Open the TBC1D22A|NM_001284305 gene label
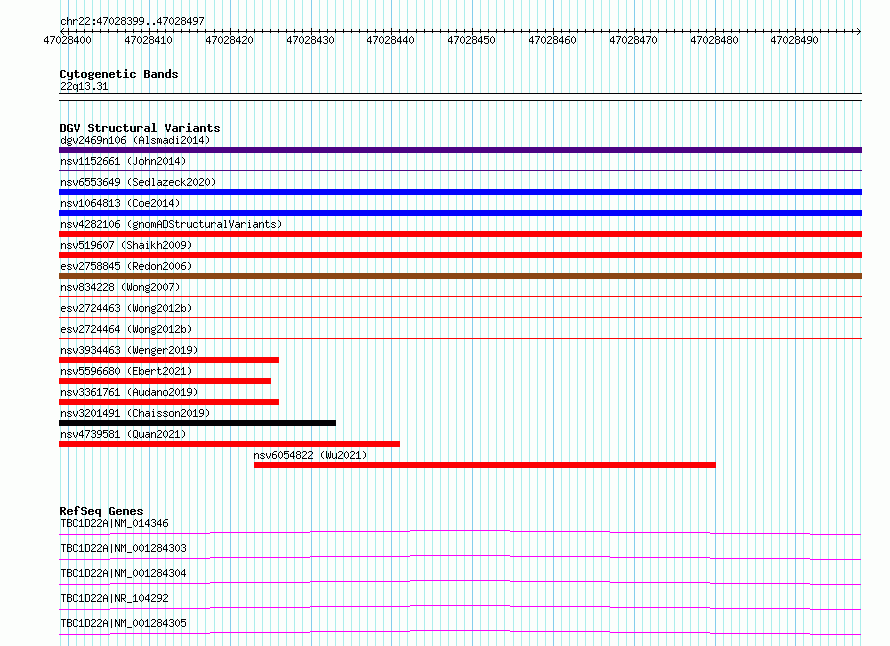 pyautogui.click(x=123, y=623)
